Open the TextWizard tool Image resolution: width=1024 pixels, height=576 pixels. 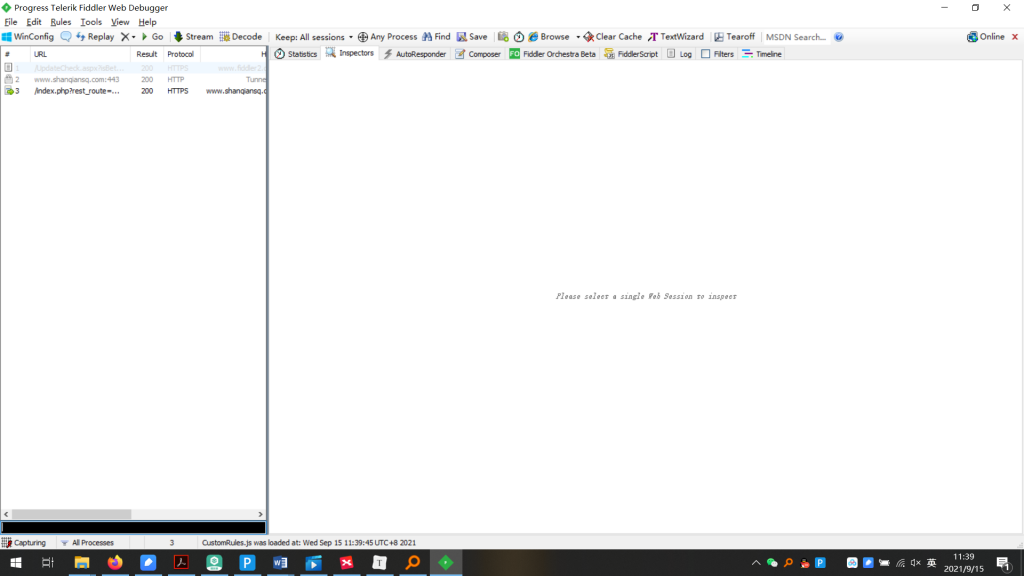pyautogui.click(x=676, y=37)
